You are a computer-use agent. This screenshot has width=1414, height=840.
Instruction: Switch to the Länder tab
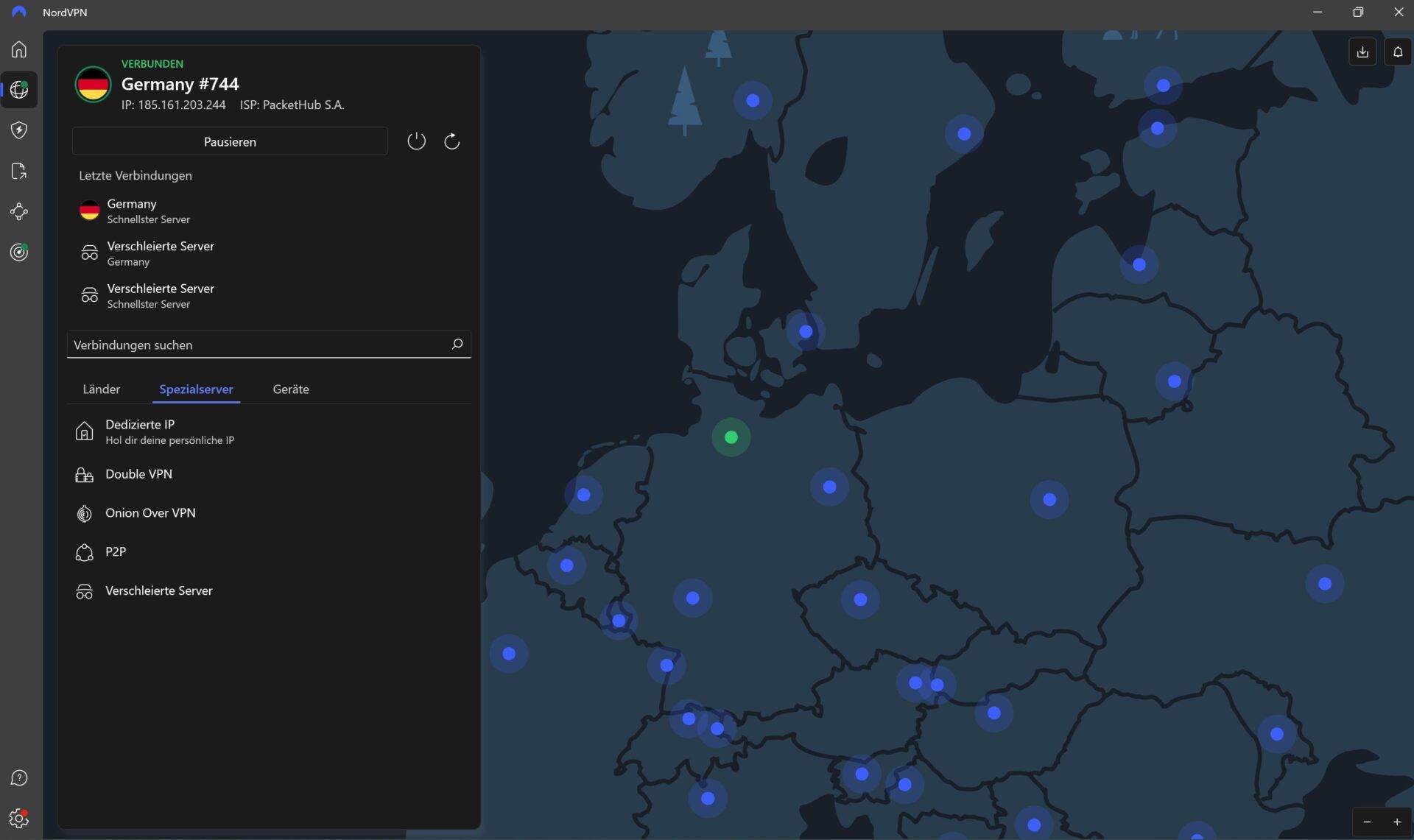pos(102,389)
